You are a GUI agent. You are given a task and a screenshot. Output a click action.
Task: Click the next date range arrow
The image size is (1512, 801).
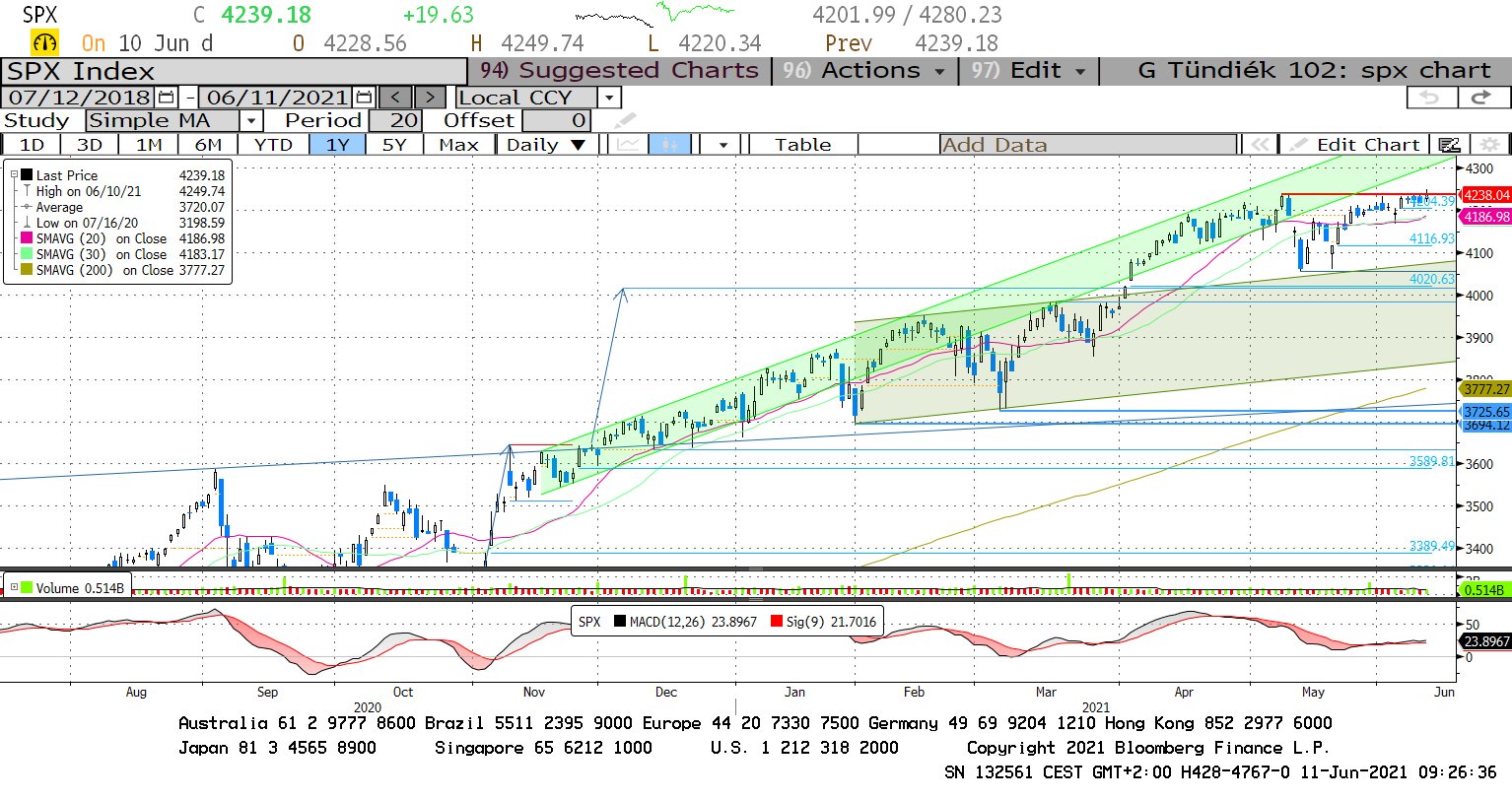(431, 98)
